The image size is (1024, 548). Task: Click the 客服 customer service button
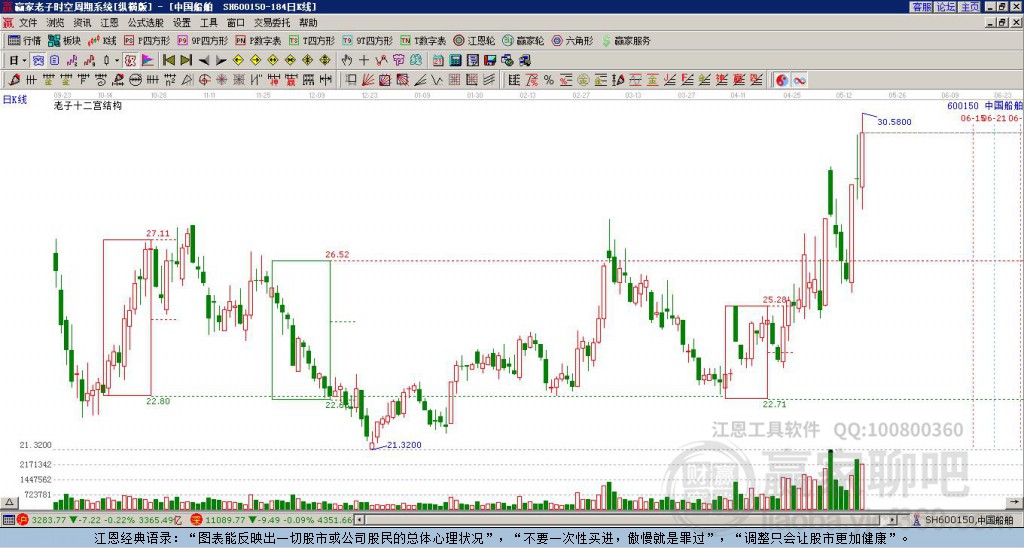(922, 7)
